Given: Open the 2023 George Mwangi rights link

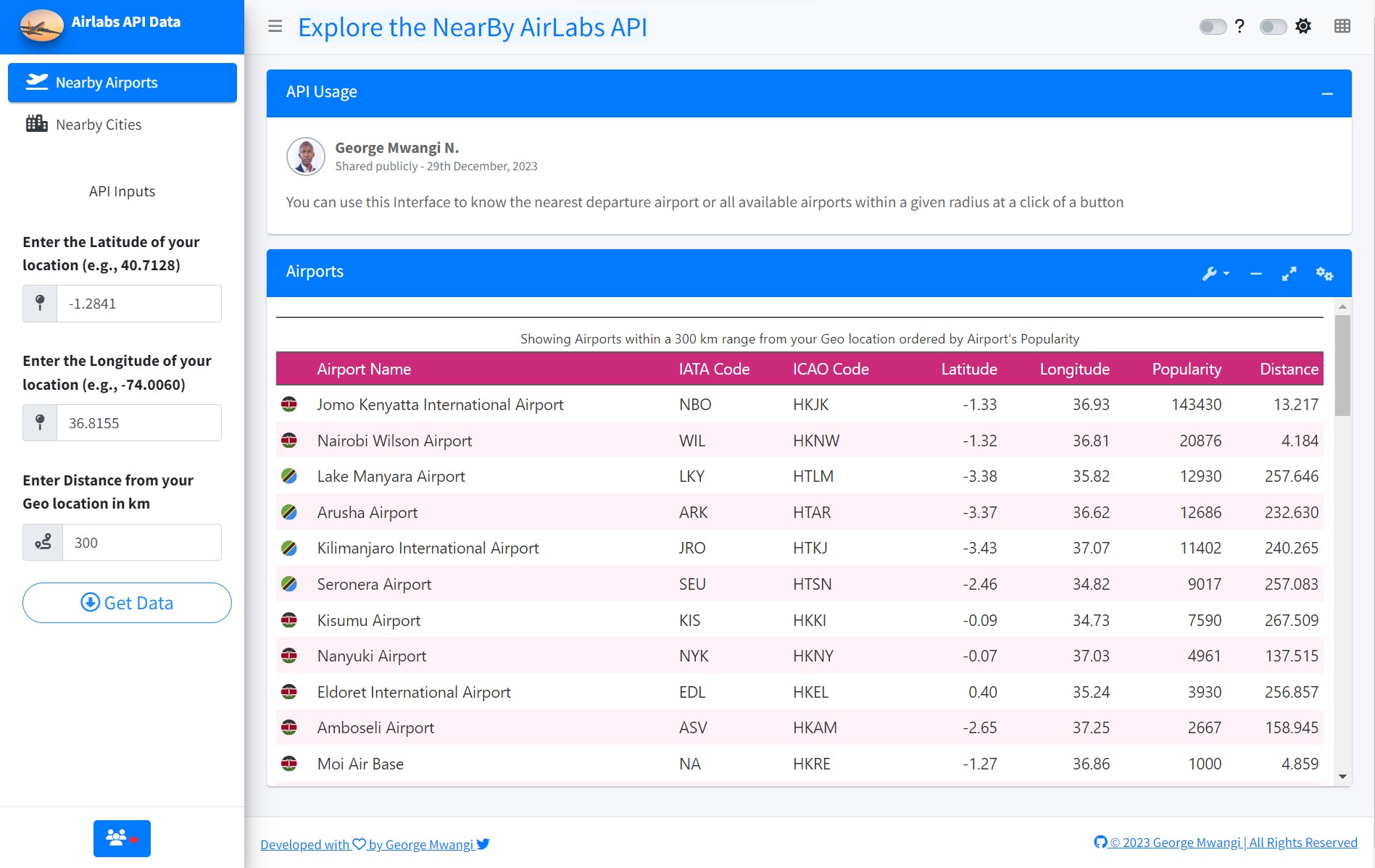Looking at the screenshot, I should pyautogui.click(x=1232, y=842).
